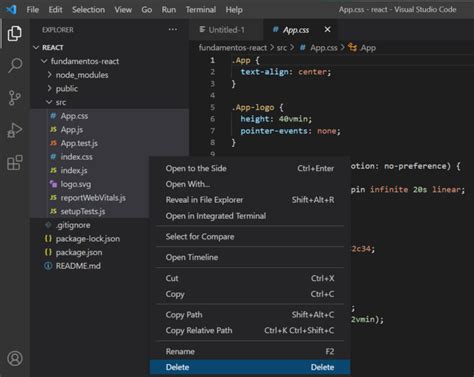Select package.json file
This screenshot has height=377, width=474.
(79, 253)
